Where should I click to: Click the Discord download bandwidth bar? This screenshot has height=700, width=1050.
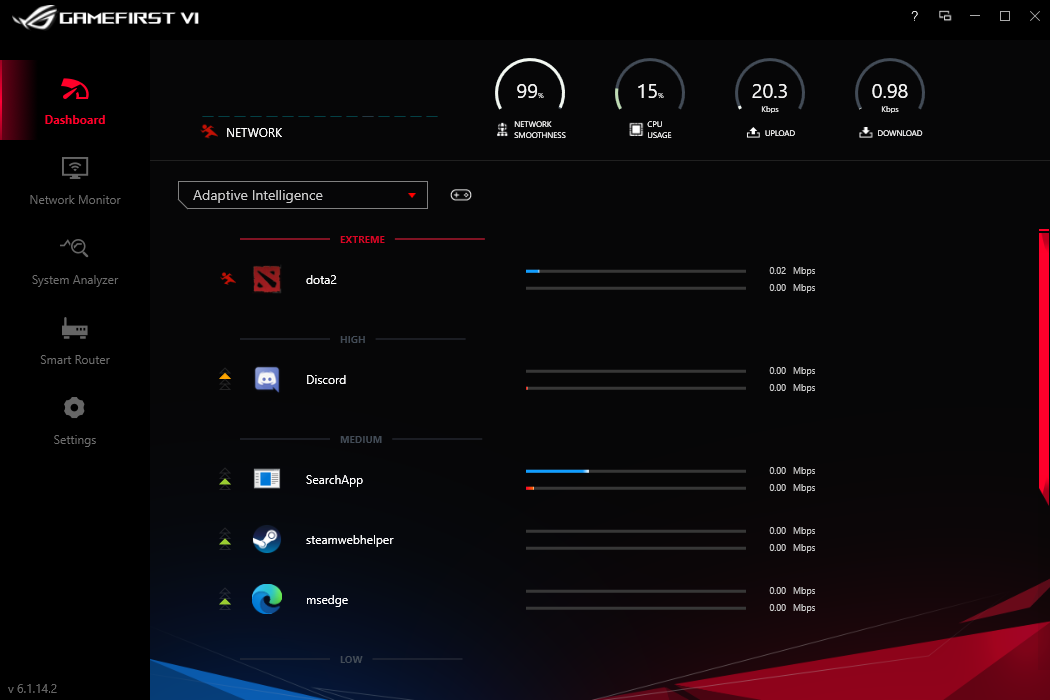tap(635, 388)
